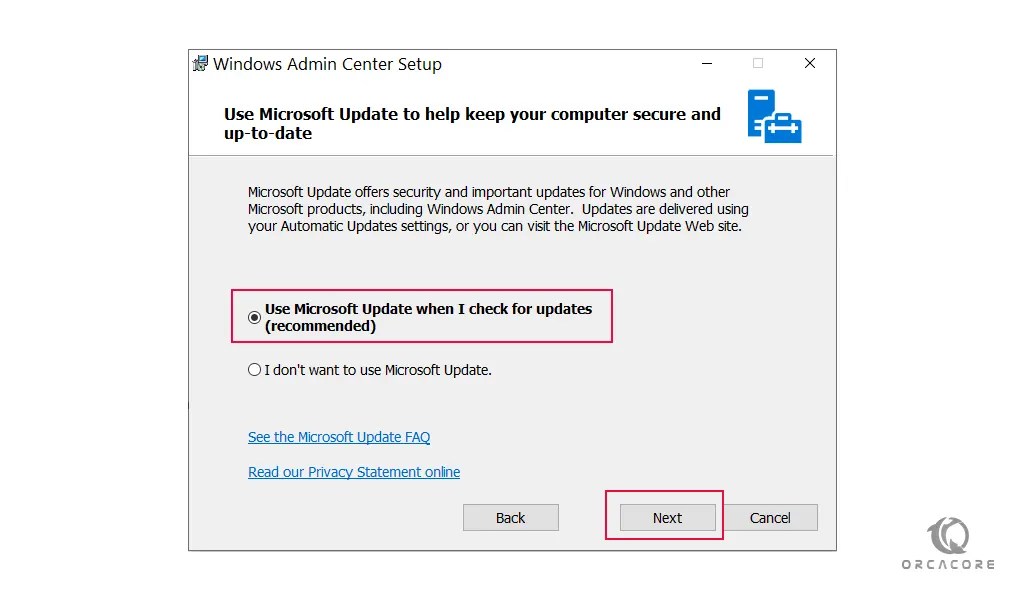Click the toolbox briefcase in the setup banner
Image resolution: width=1024 pixels, height=600 pixels.
point(784,130)
